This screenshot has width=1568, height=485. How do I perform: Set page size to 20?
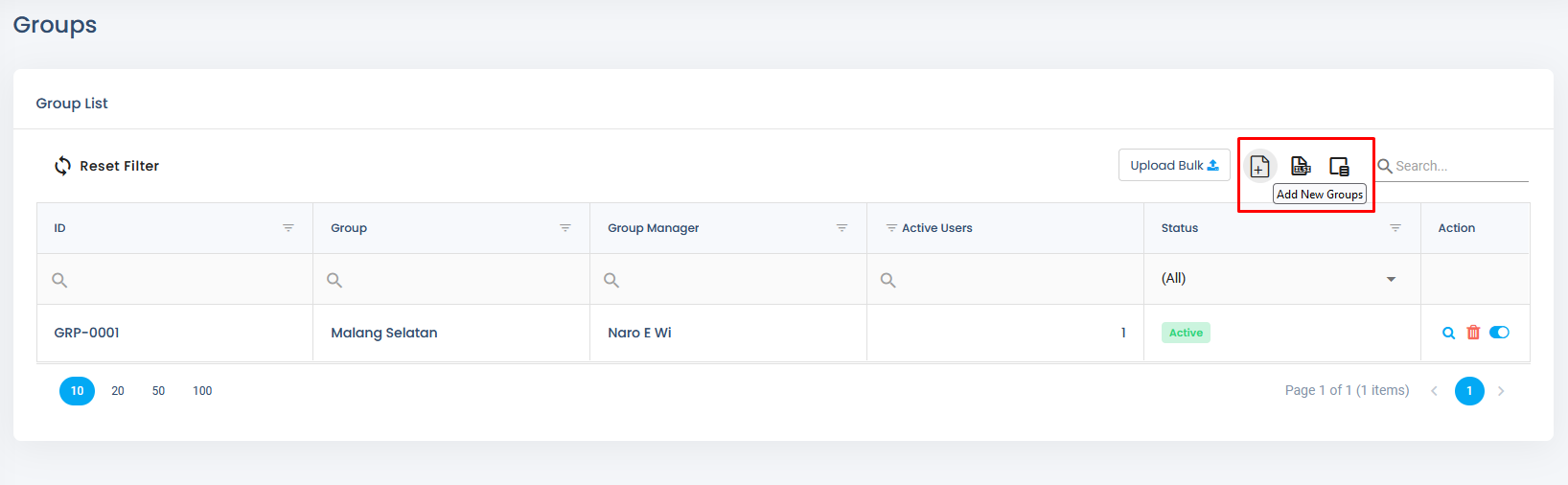(118, 391)
